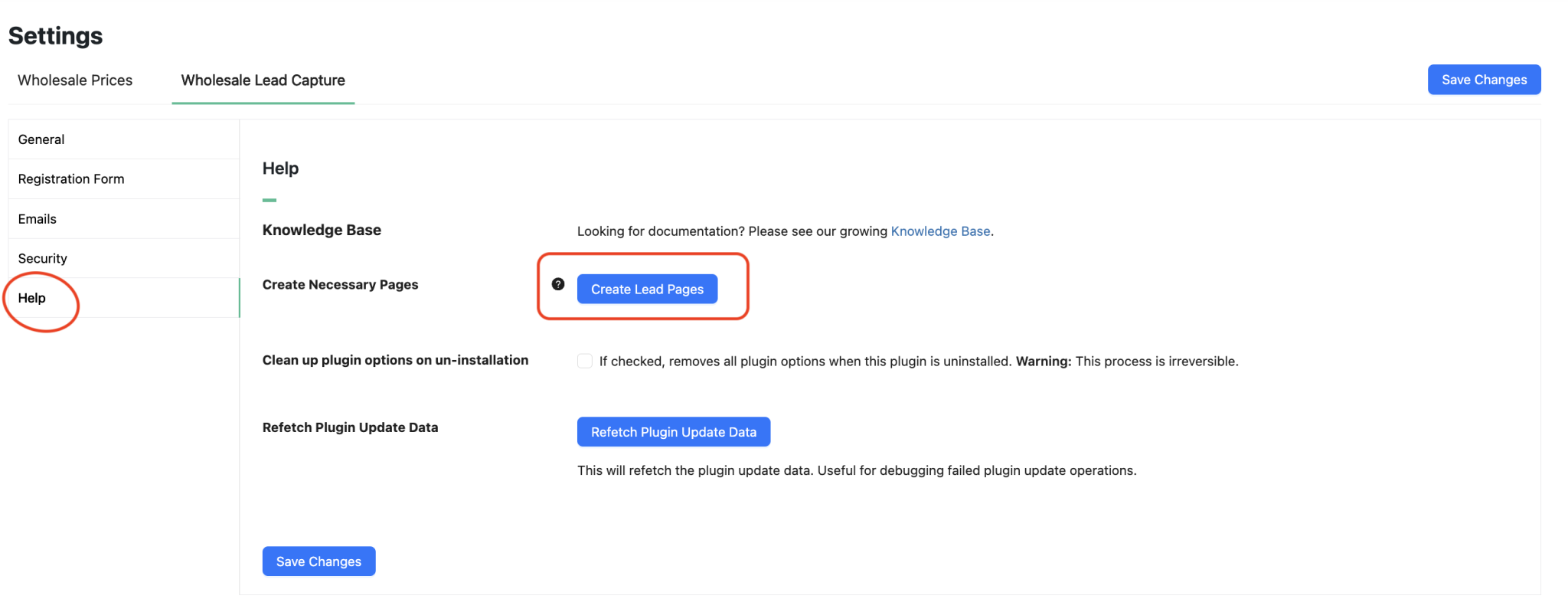This screenshot has width=1568, height=612.
Task: Open the General settings section
Action: [124, 139]
